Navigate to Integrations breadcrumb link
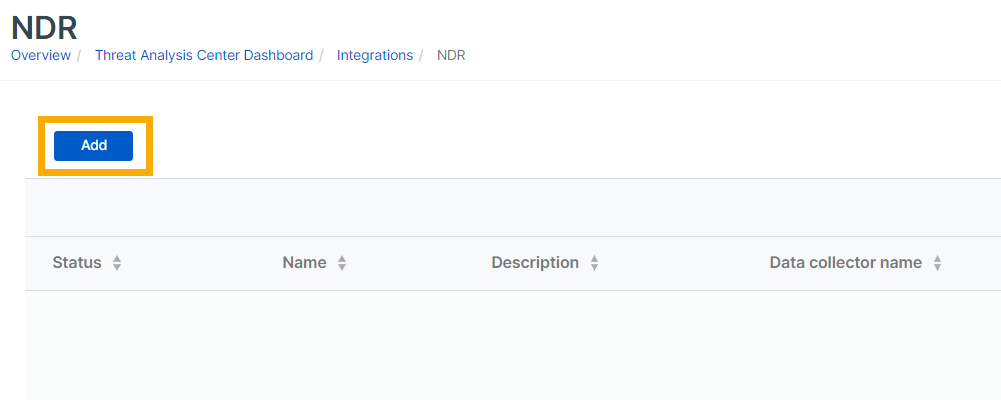 tap(375, 55)
